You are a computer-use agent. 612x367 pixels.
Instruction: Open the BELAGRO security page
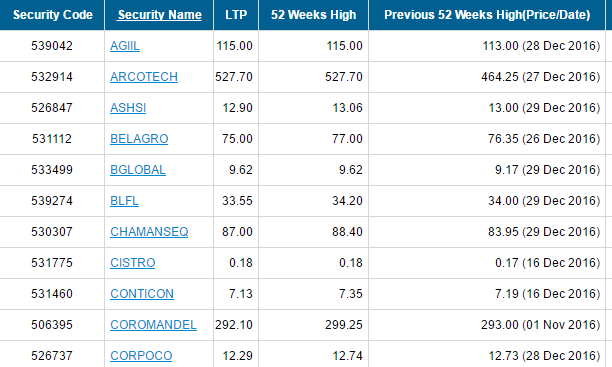tap(139, 139)
